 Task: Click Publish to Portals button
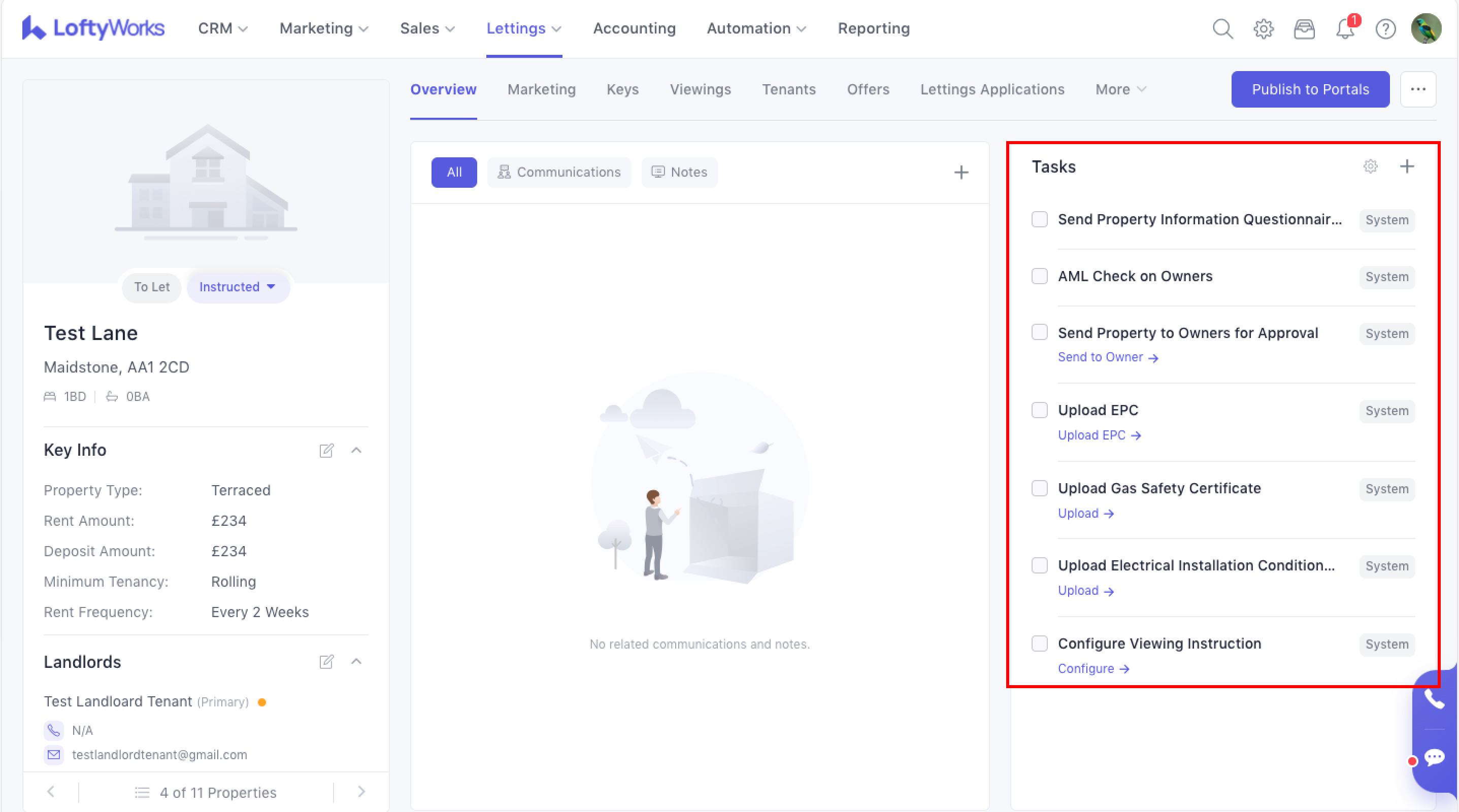(x=1309, y=89)
